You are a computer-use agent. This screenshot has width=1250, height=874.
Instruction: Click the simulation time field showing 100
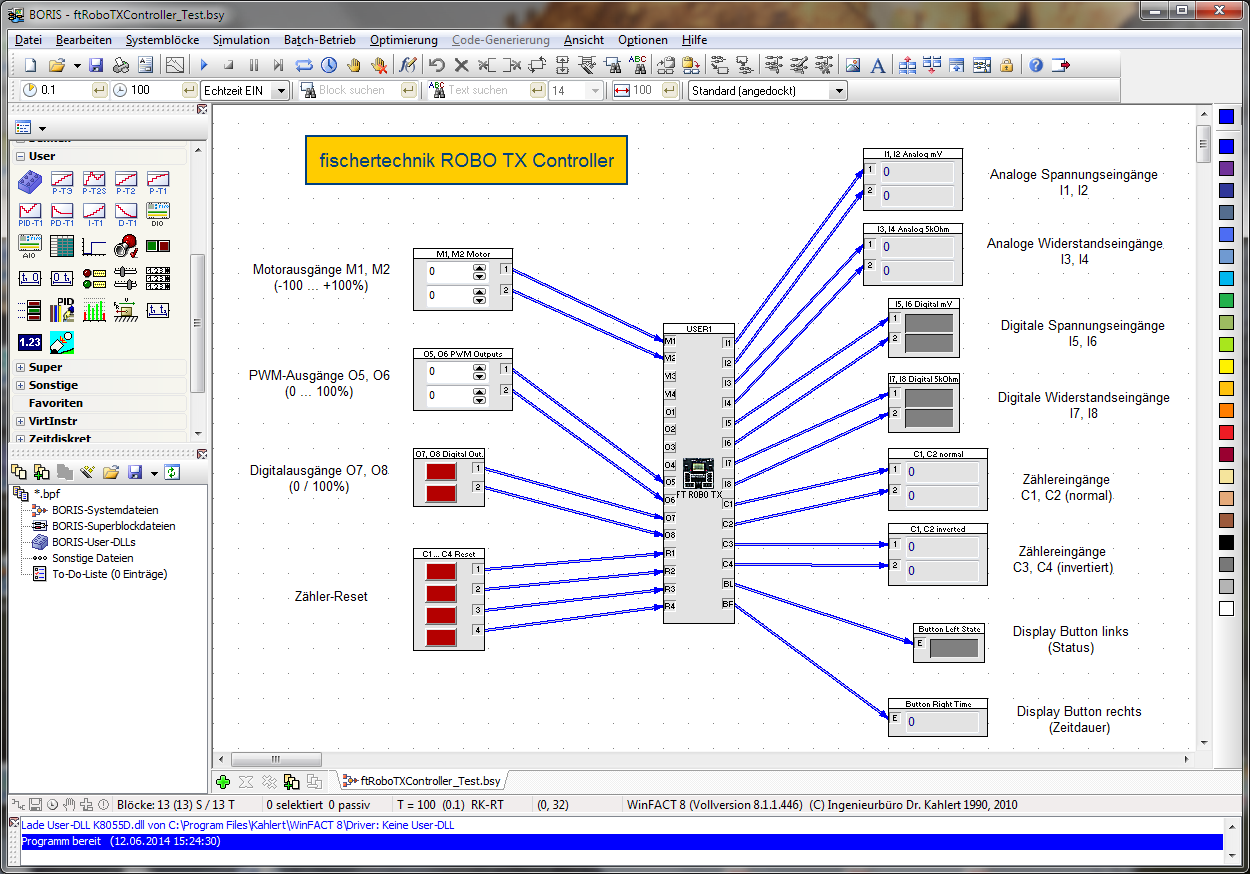click(x=154, y=90)
